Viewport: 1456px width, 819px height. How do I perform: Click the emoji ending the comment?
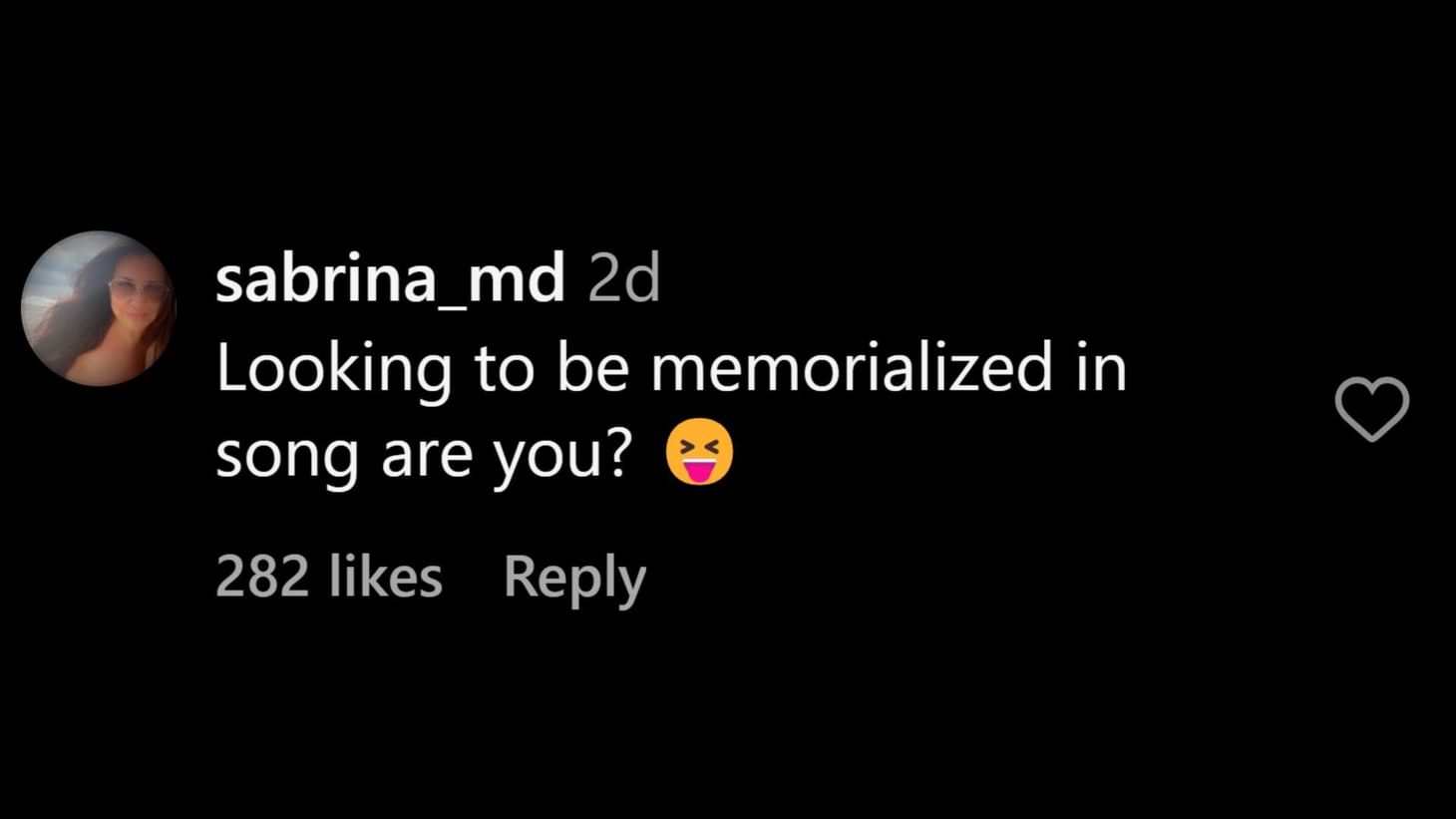tap(698, 453)
